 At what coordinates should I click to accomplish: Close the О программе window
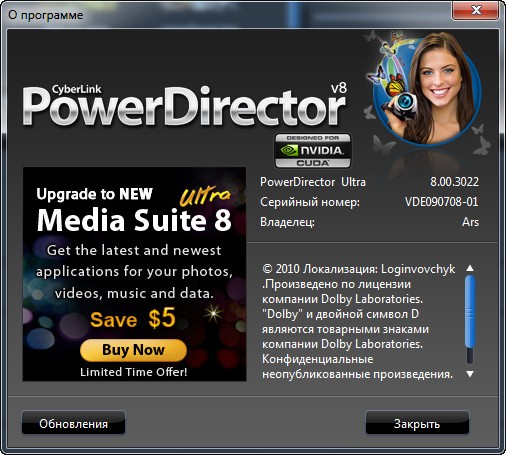pos(476,10)
